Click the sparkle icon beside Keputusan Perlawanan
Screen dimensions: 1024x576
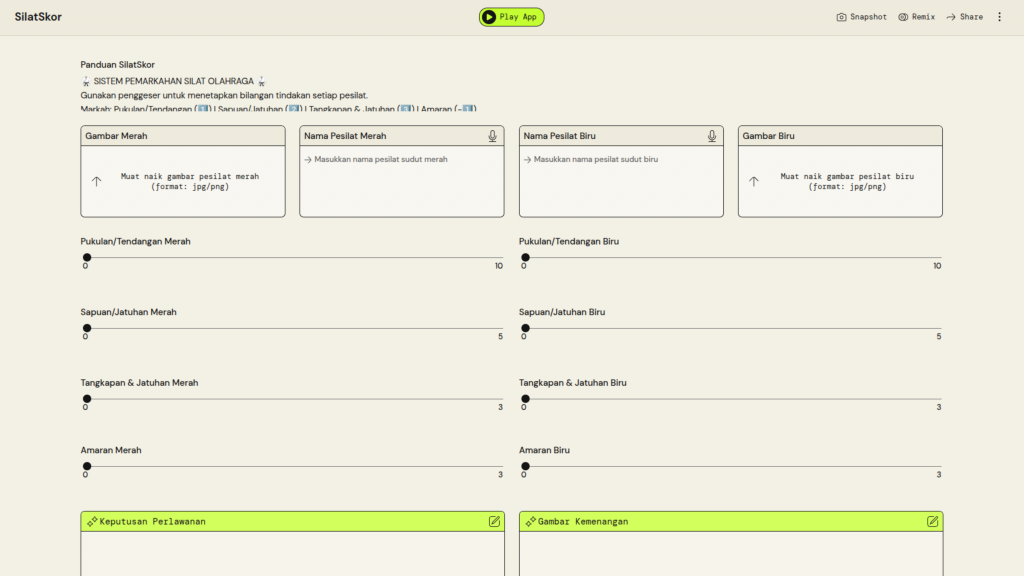click(x=92, y=521)
